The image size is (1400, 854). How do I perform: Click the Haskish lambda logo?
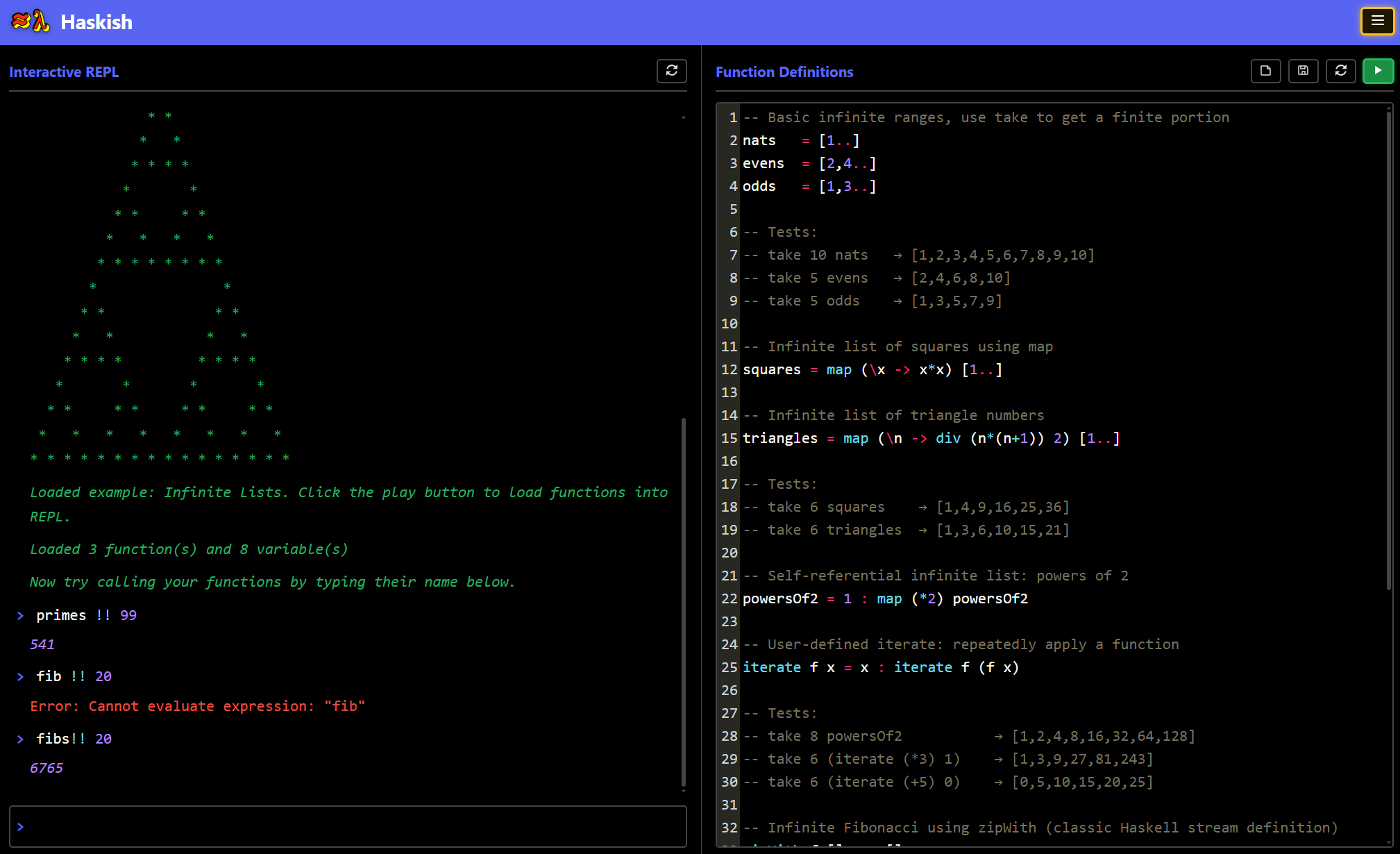click(31, 22)
